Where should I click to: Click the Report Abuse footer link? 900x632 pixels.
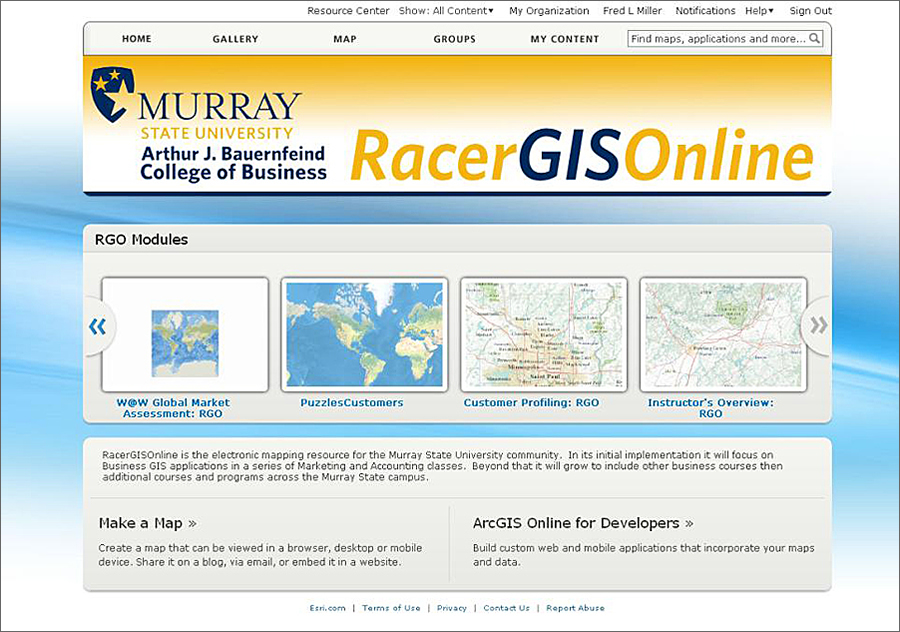pyautogui.click(x=574, y=607)
